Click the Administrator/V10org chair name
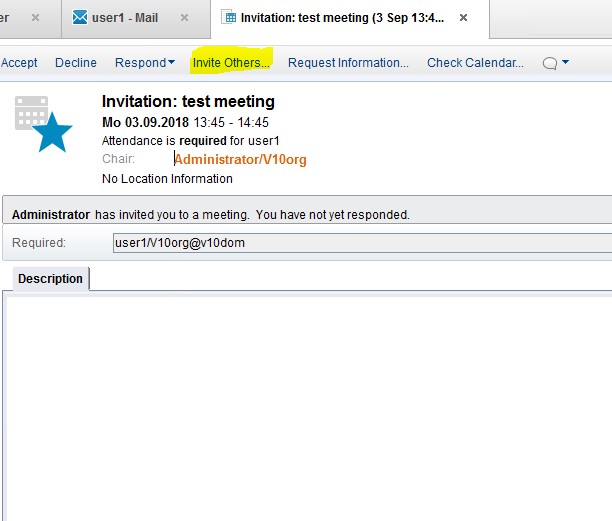 pyautogui.click(x=240, y=160)
